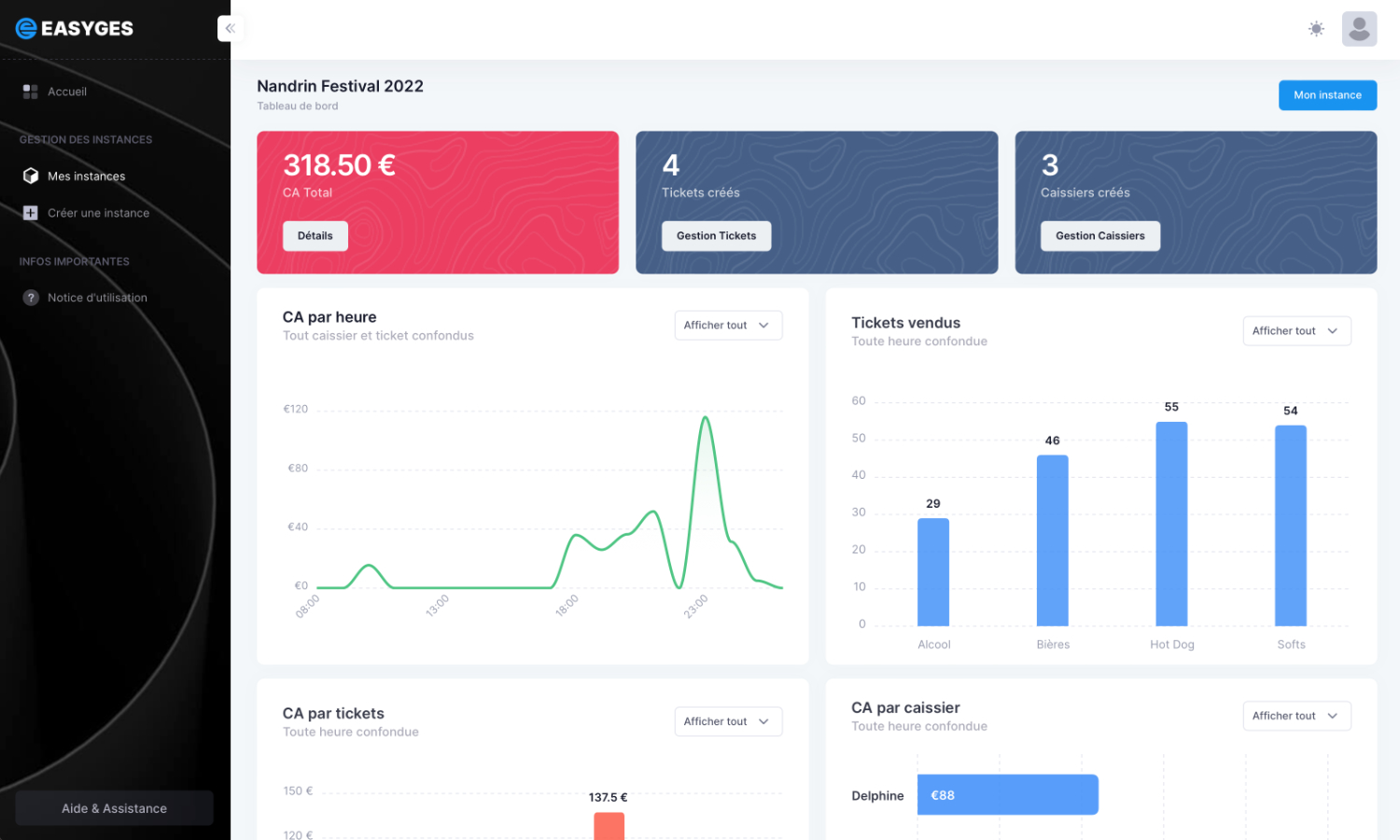Image resolution: width=1400 pixels, height=840 pixels.
Task: Click the INFOS IMPORTANTES section header
Action: [x=75, y=261]
